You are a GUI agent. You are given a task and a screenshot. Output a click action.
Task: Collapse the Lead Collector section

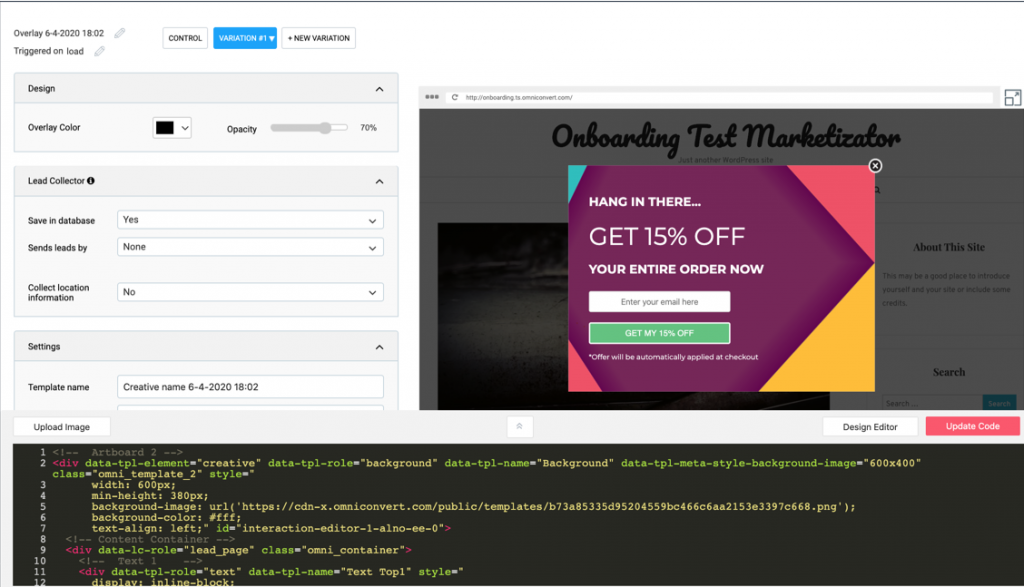[x=379, y=181]
